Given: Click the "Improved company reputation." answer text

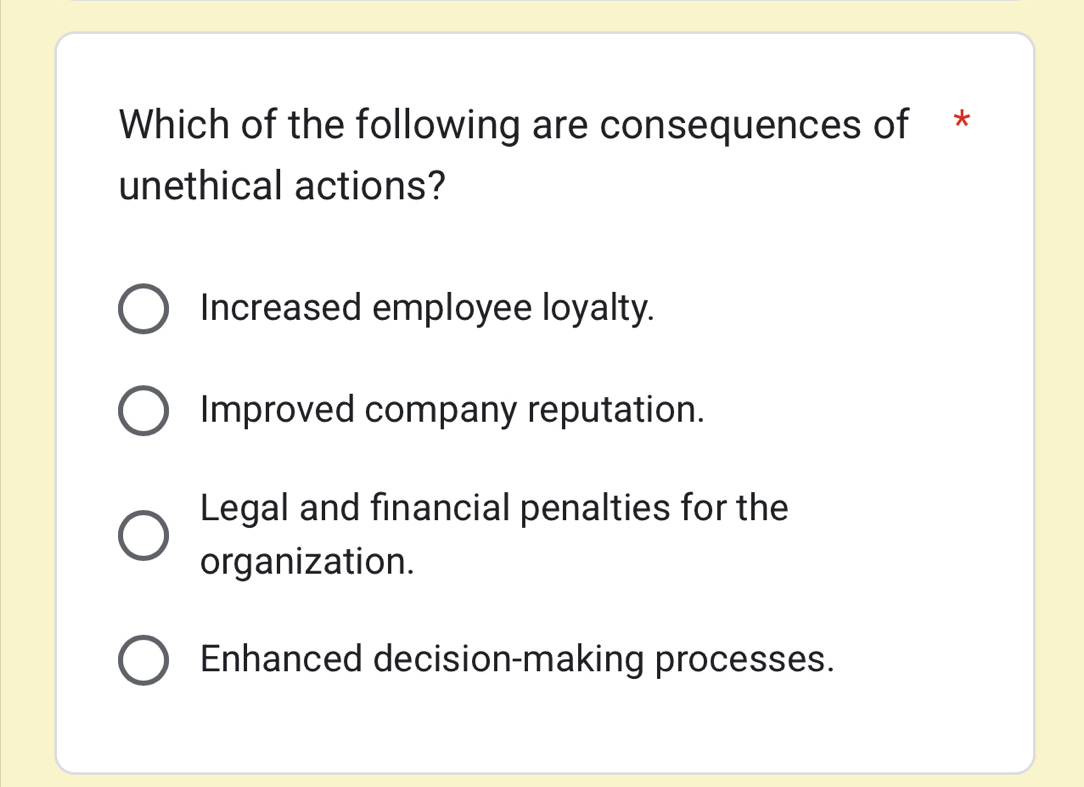Looking at the screenshot, I should tap(451, 409).
